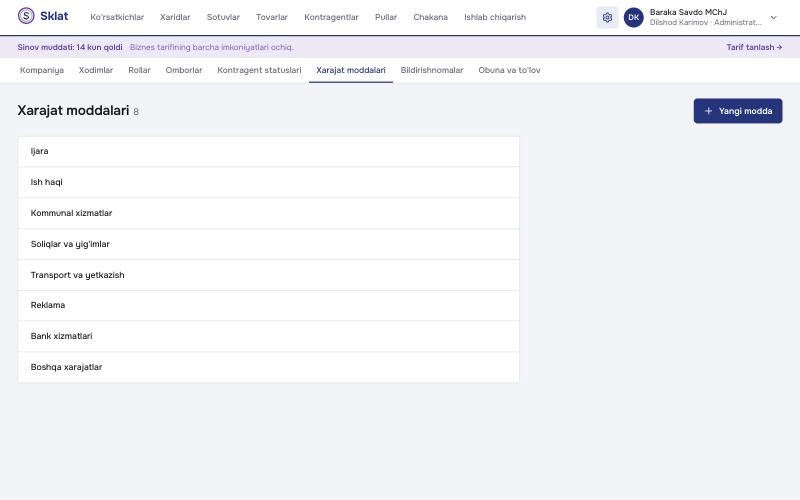The image size is (800, 500).
Task: Open the Kontragentlar menu
Action: 331,17
